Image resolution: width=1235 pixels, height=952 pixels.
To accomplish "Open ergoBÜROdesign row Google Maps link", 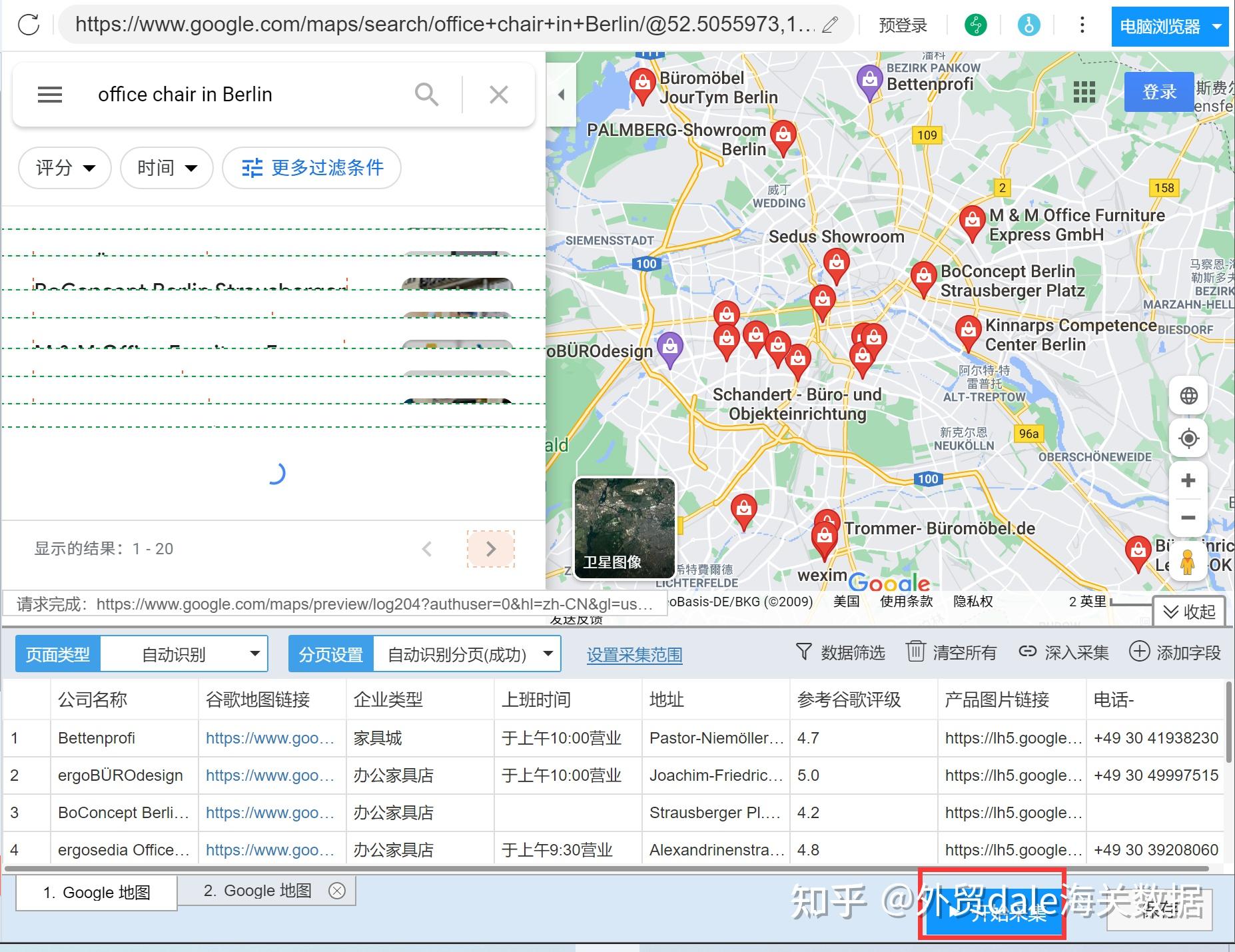I will (x=270, y=775).
